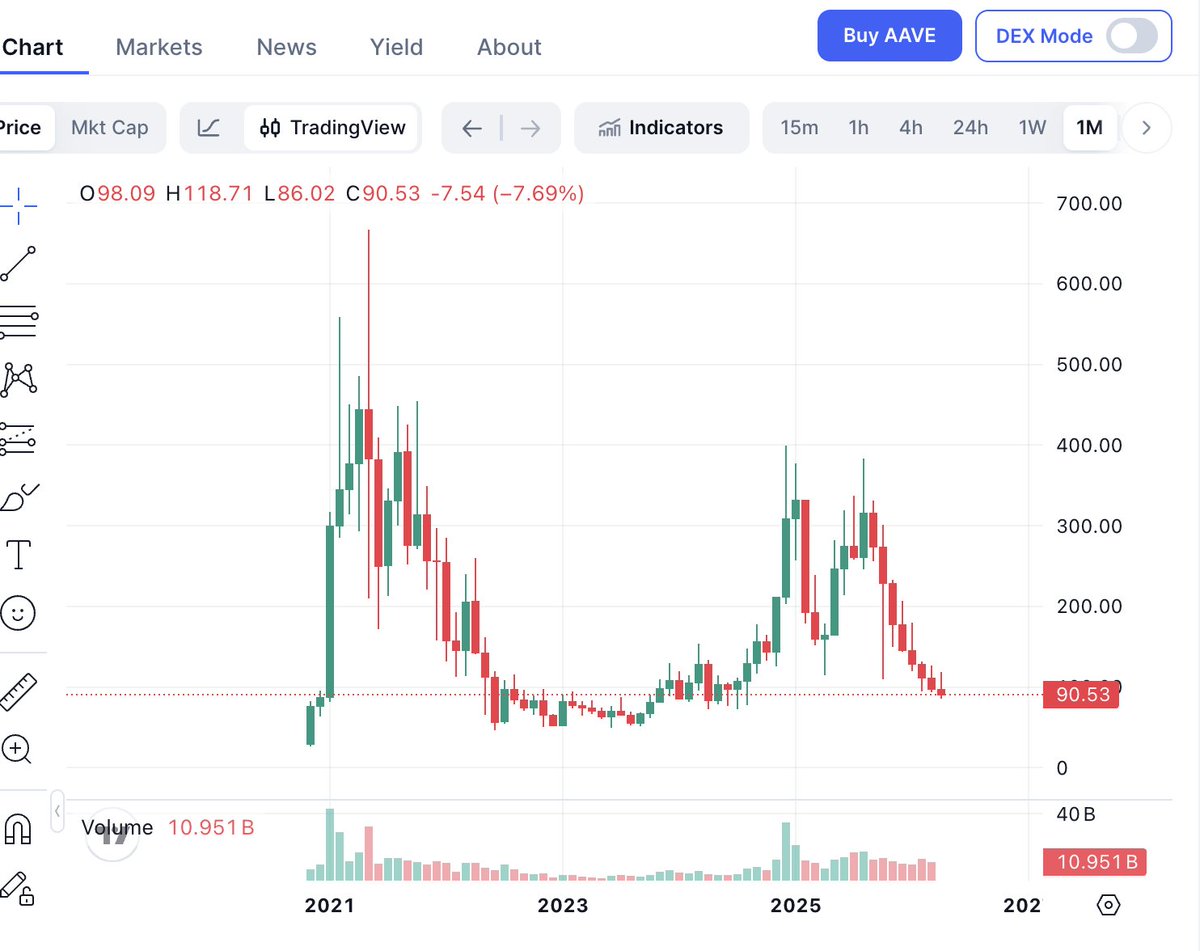1200x951 pixels.
Task: Expand more timeframe options with right chevron
Action: point(1147,128)
